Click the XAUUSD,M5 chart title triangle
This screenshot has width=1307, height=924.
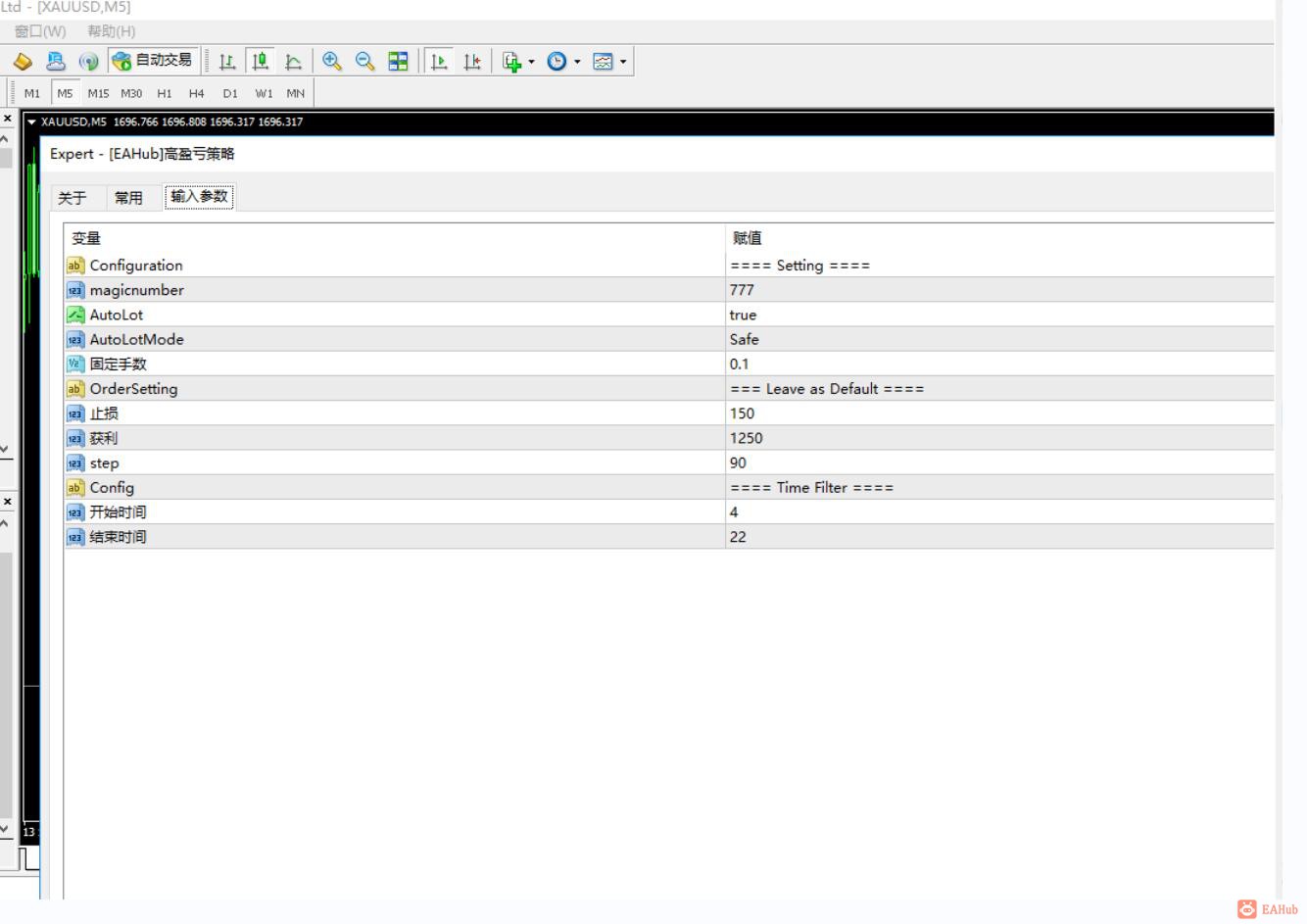(x=31, y=122)
